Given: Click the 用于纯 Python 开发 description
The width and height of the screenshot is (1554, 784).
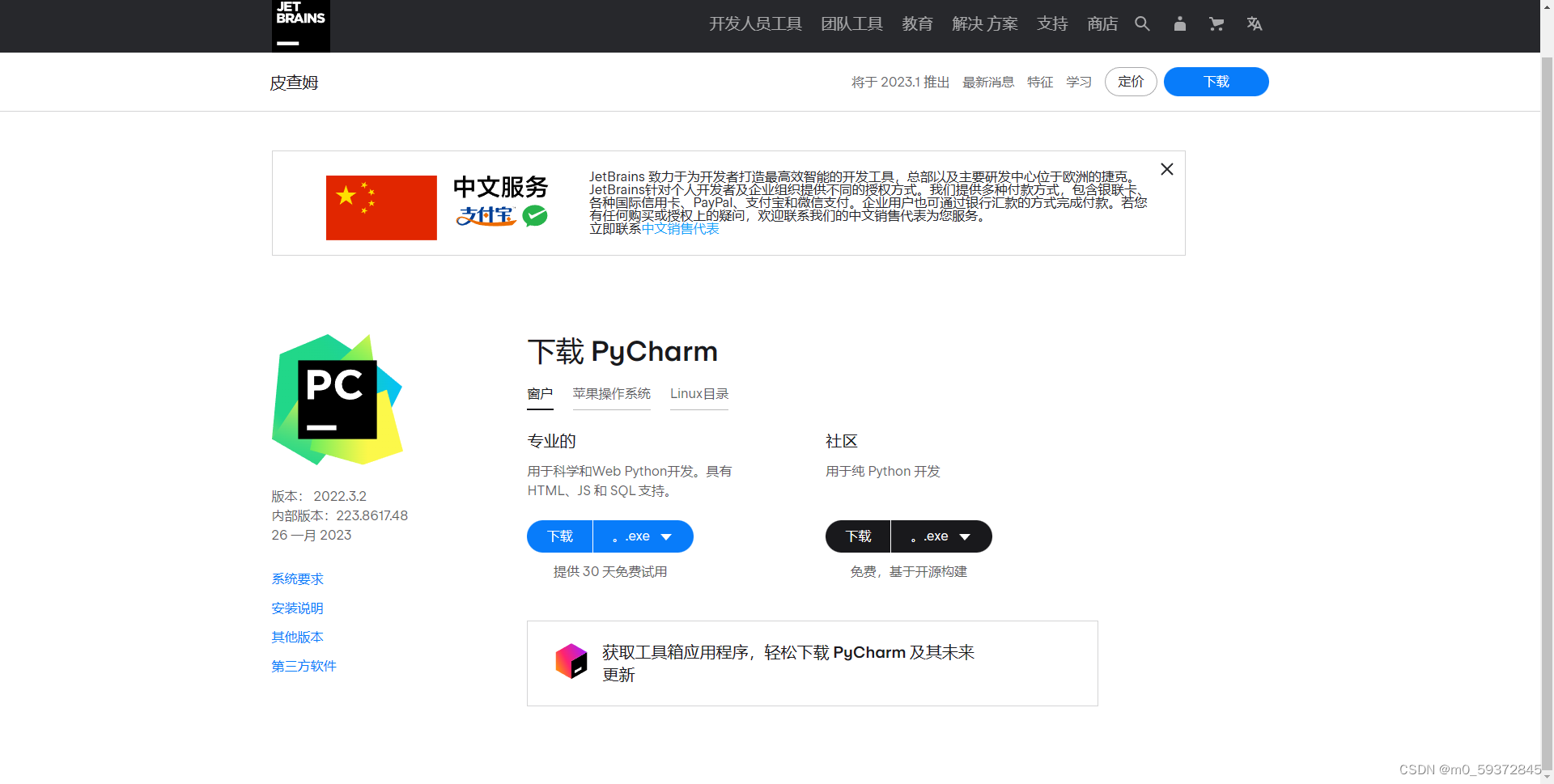Looking at the screenshot, I should (883, 472).
